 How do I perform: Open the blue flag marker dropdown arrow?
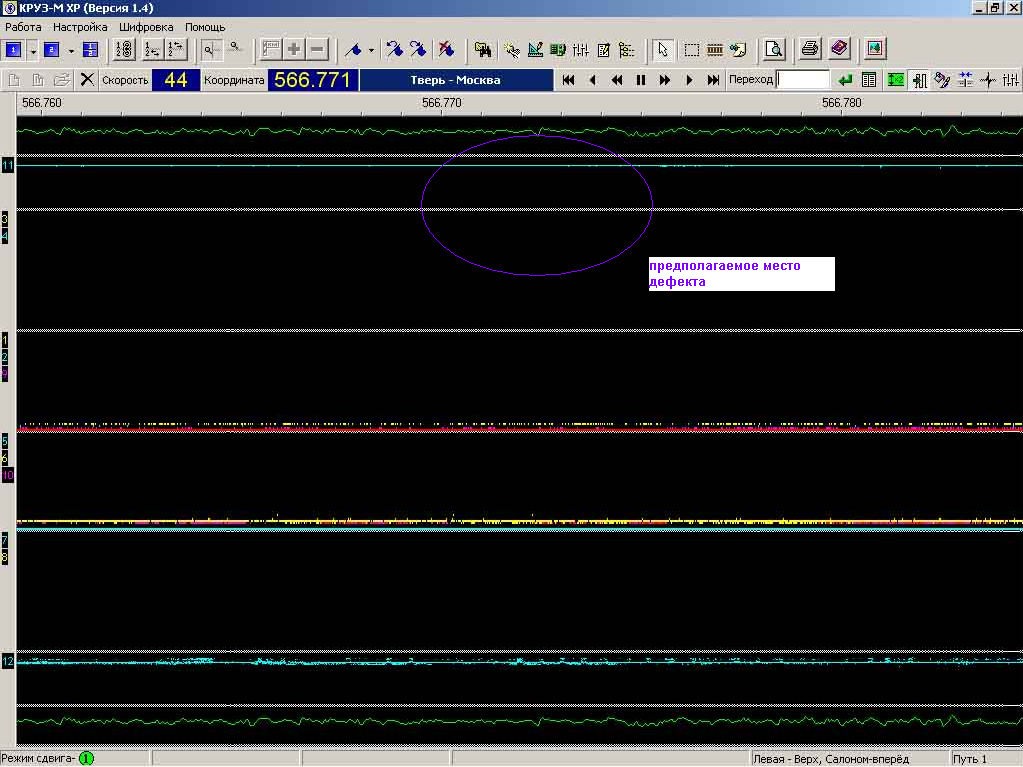pyautogui.click(x=371, y=49)
